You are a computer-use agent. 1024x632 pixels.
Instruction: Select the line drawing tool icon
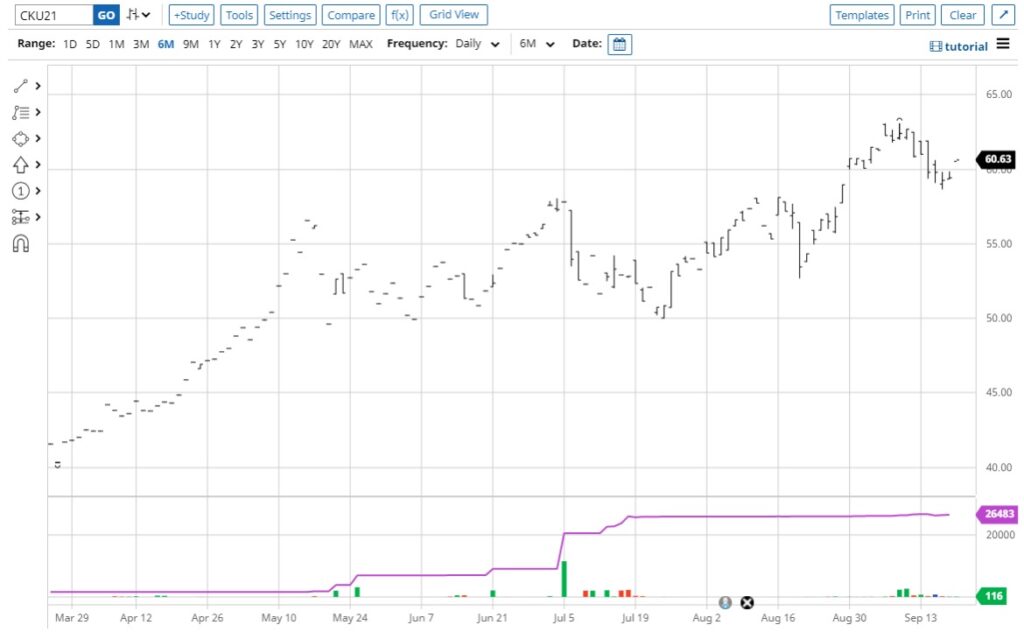point(20,86)
